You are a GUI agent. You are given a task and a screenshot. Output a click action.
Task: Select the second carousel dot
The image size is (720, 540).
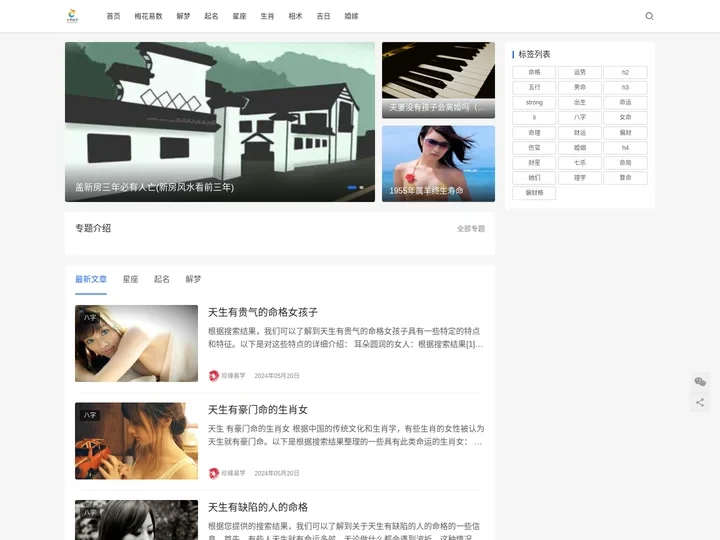click(x=361, y=187)
